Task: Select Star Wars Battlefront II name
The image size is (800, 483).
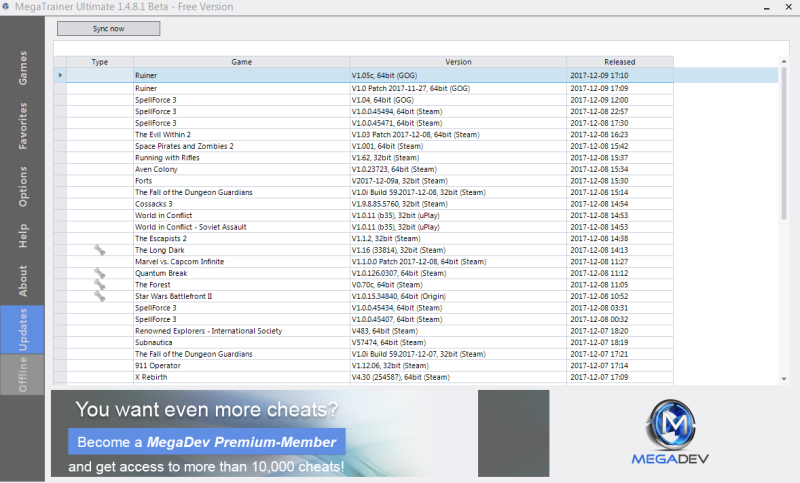Action: pos(173,296)
